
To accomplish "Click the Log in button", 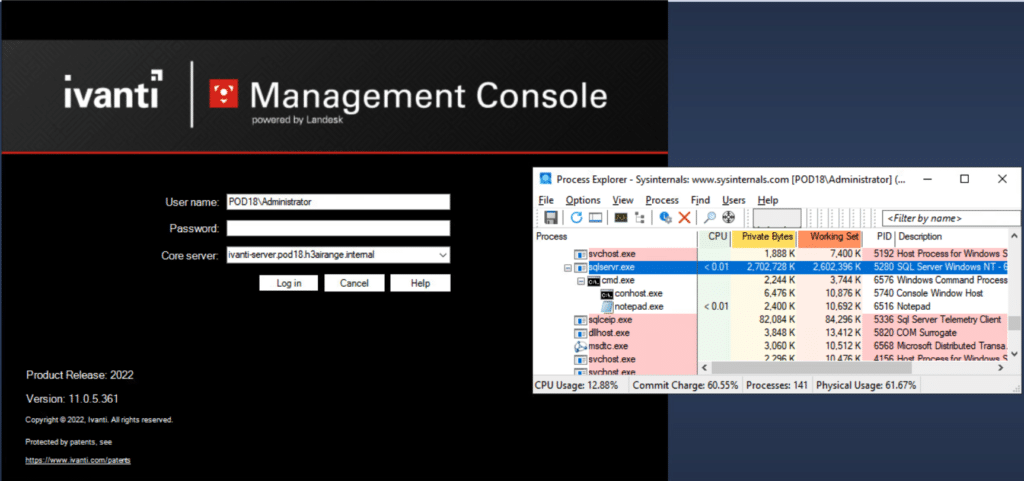I will point(289,283).
